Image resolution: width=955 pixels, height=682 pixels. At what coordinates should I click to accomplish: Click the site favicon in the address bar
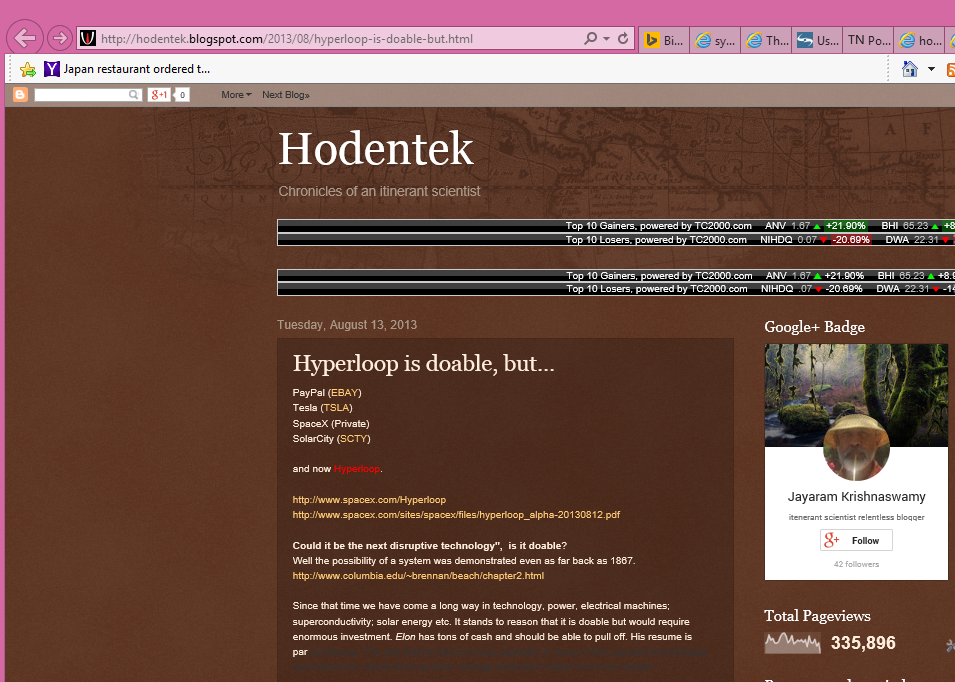pos(88,38)
